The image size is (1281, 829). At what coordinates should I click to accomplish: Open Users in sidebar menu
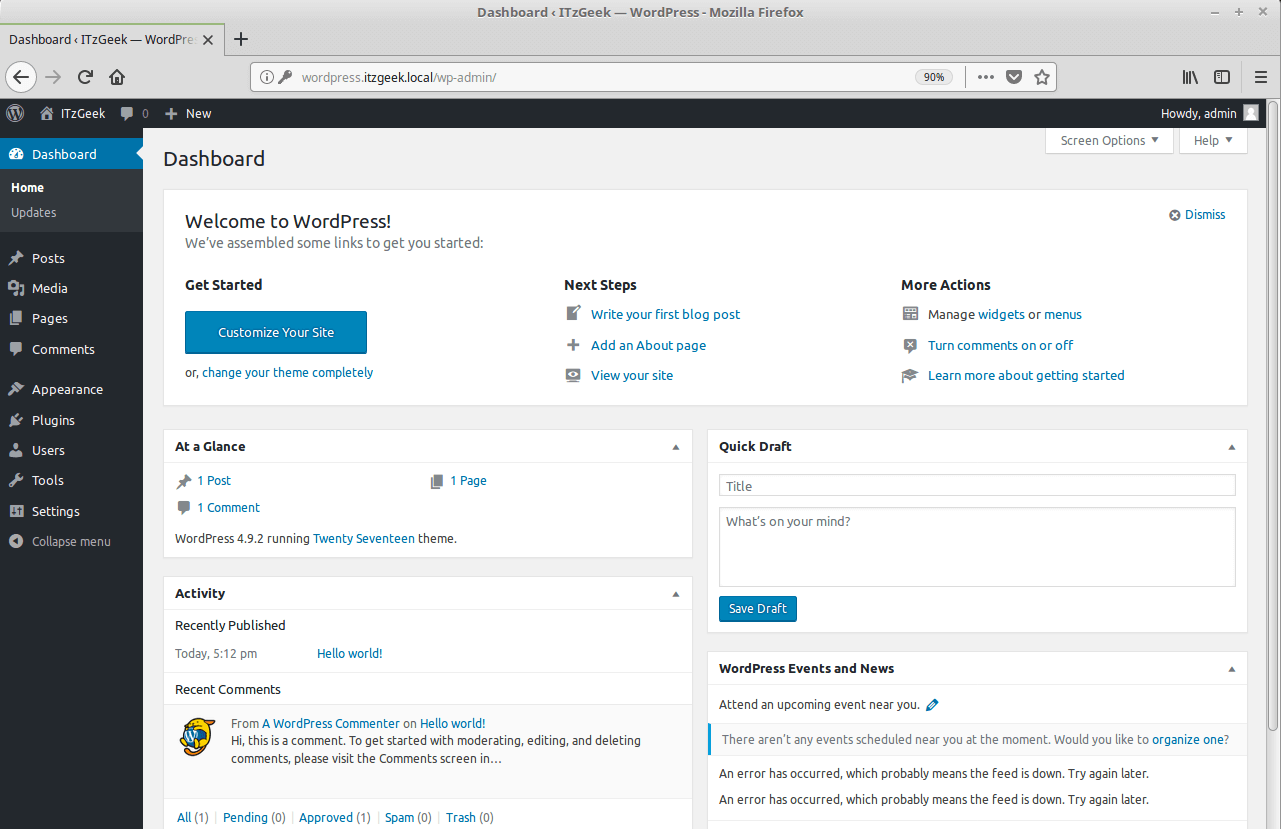[71, 450]
